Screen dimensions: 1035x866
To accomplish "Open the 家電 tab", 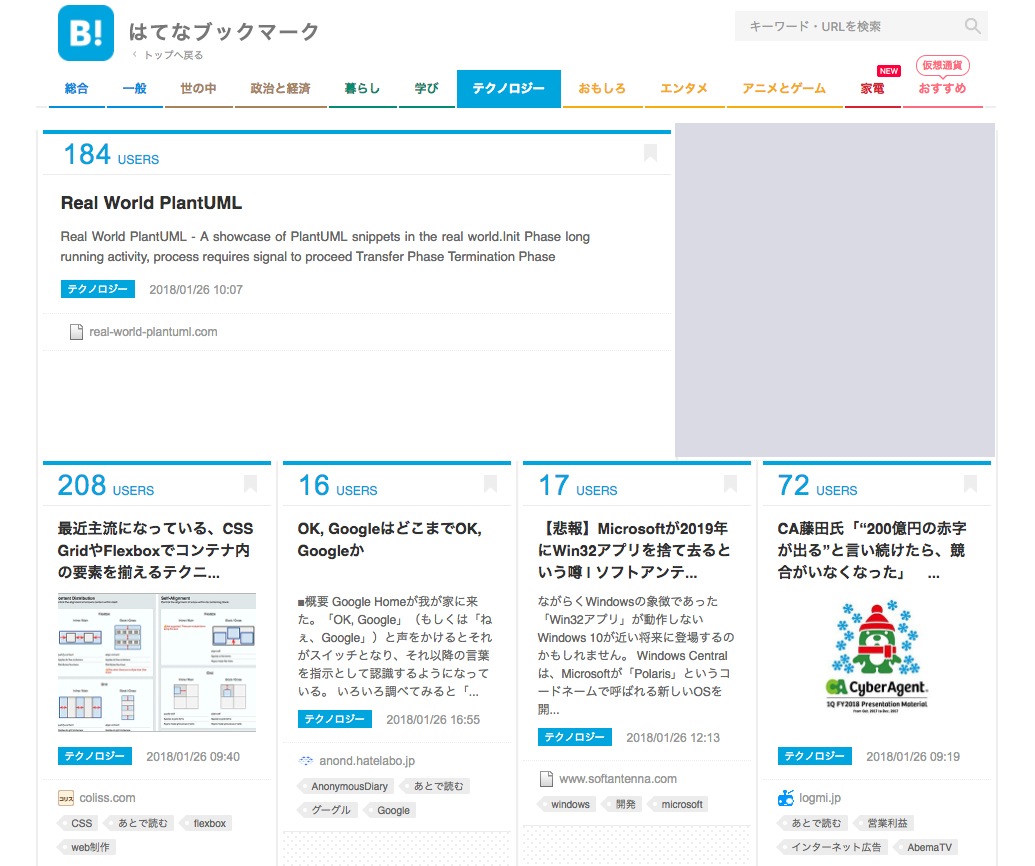I will click(873, 88).
